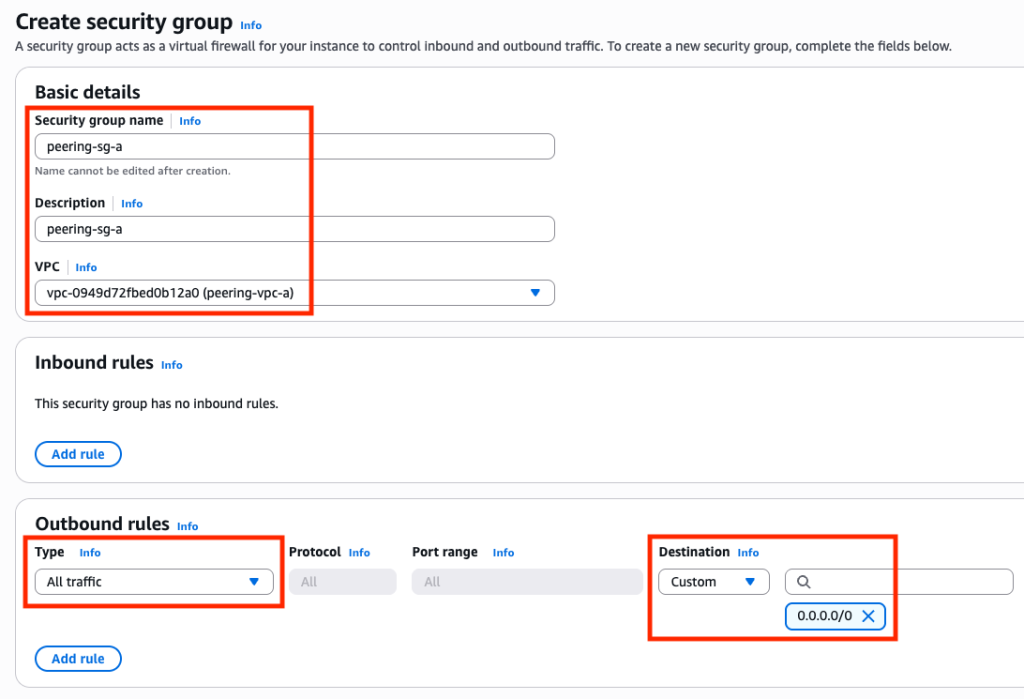Click the destination search magnifier icon
The height and width of the screenshot is (699, 1024).
804,582
